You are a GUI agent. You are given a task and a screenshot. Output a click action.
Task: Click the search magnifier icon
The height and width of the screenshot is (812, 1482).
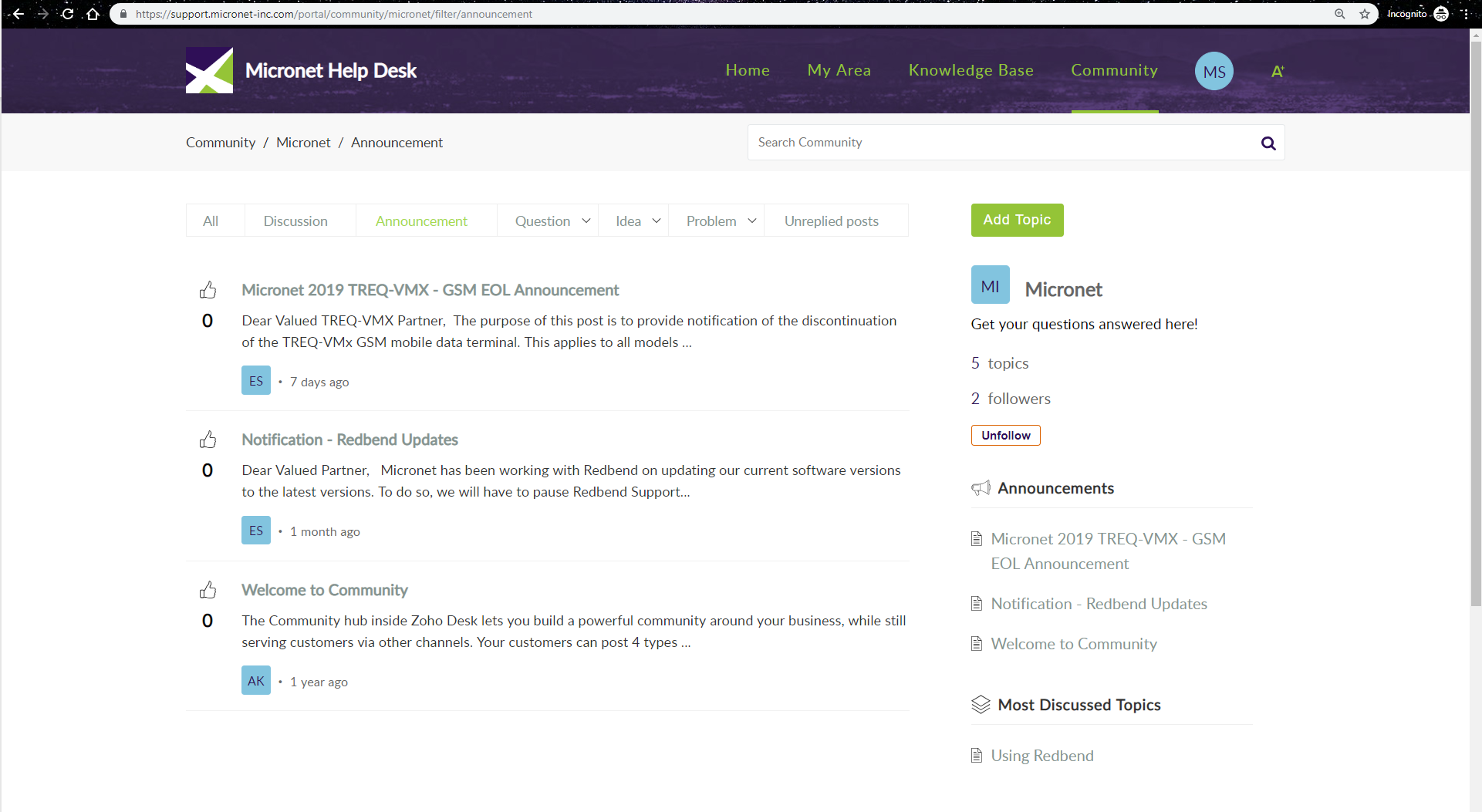pyautogui.click(x=1268, y=143)
